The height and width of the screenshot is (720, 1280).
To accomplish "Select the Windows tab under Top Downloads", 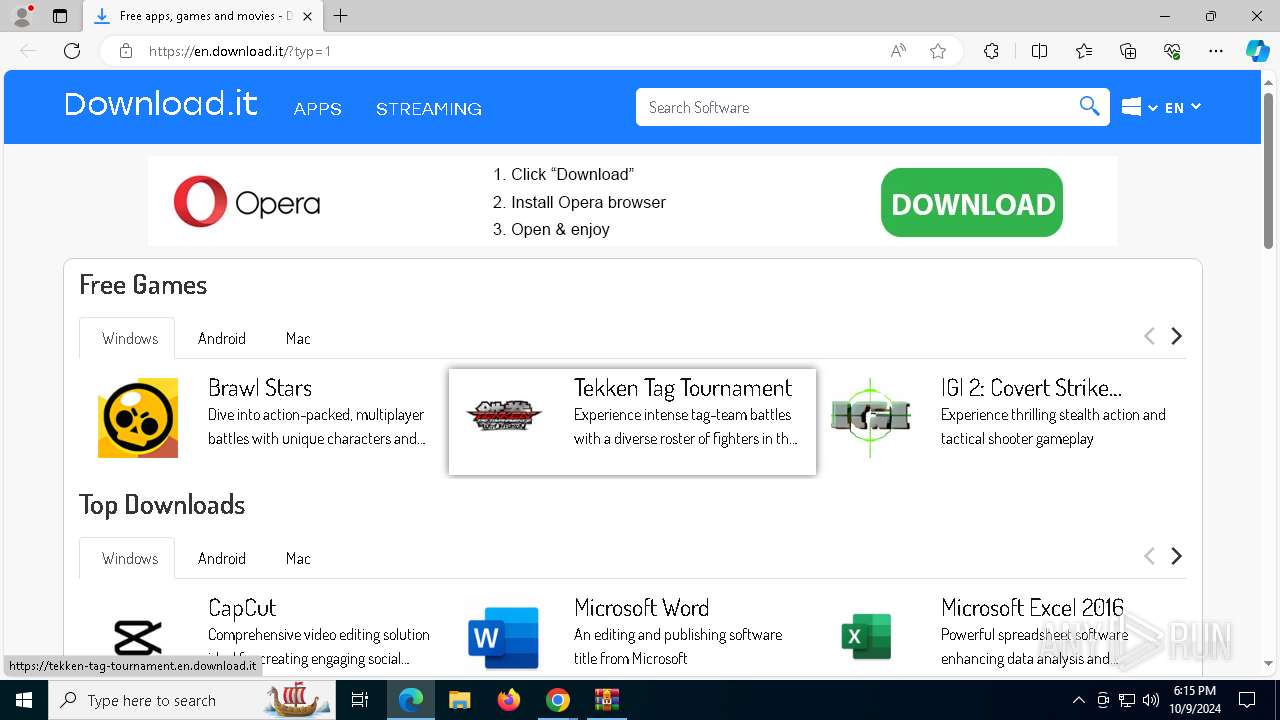I will pos(127,558).
